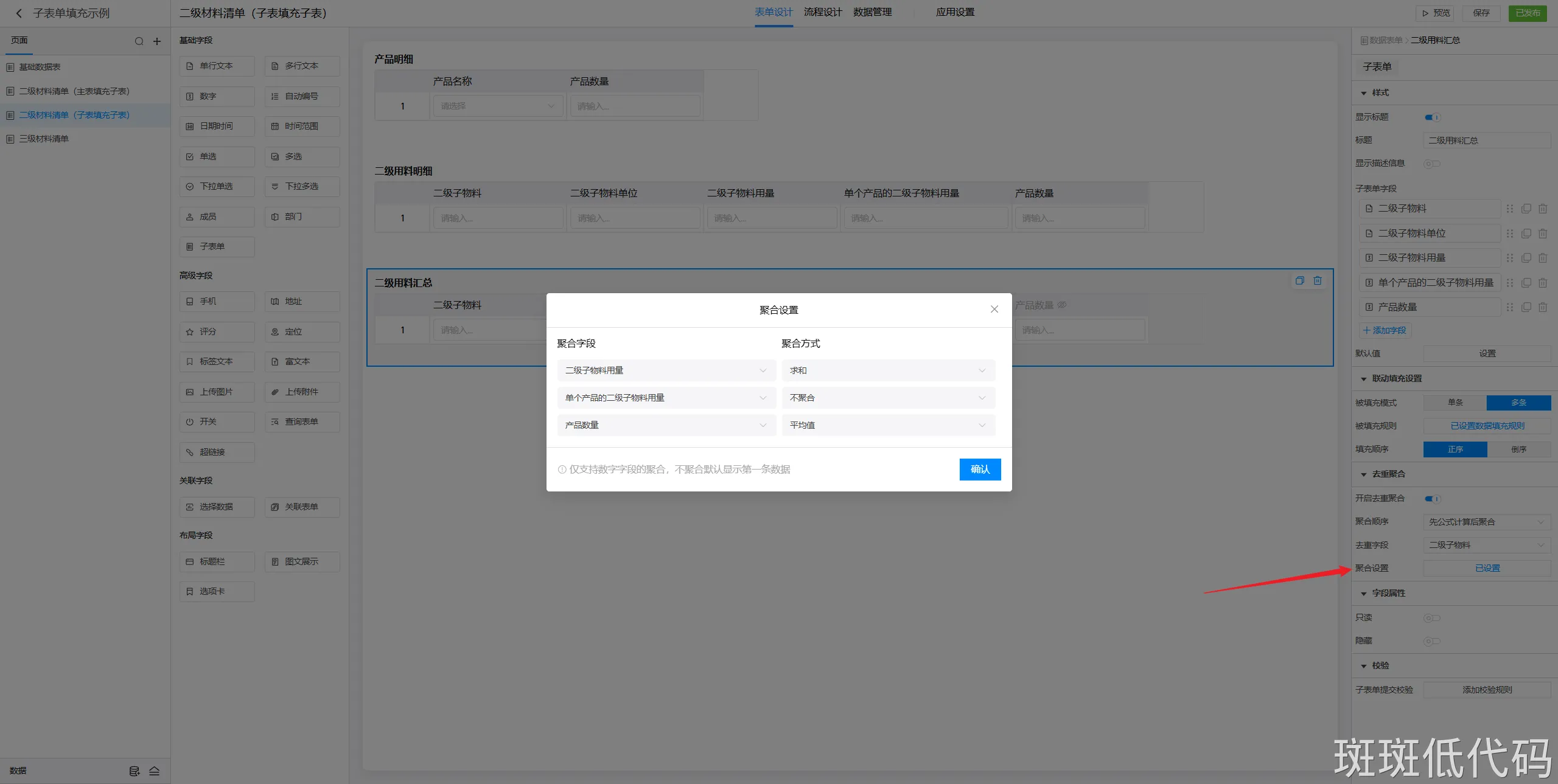Duplicate the 产品数量 field in the subform field list
Screen dimensions: 1558x784
coord(1526,307)
